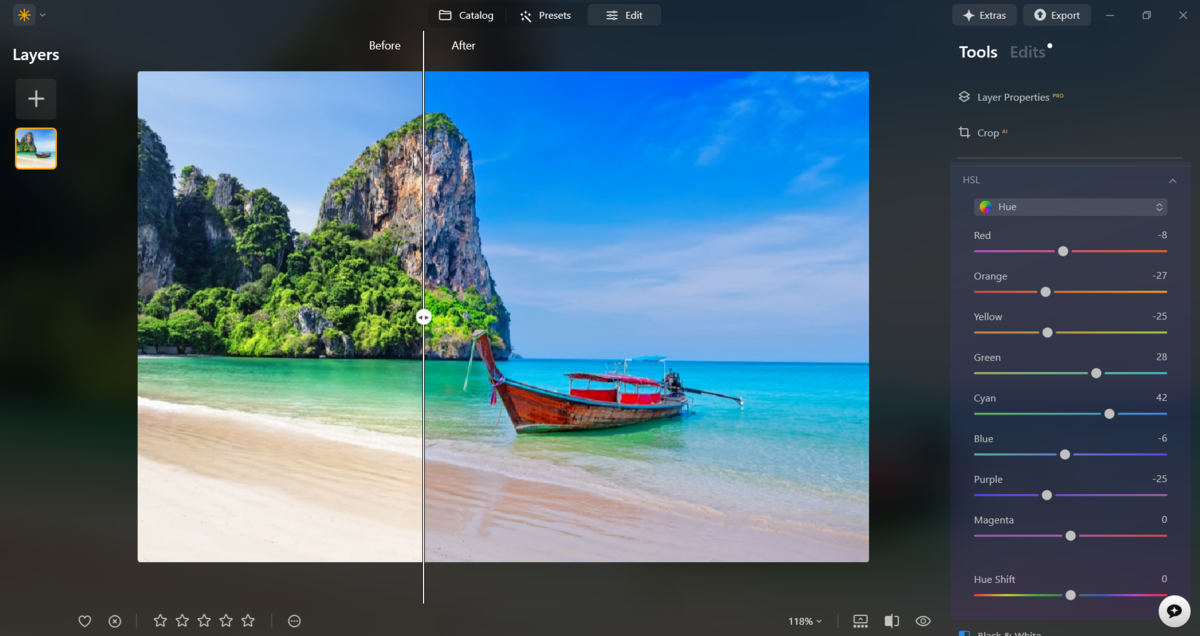Click the color wheel icon in Hue dropdown
Screen dimensions: 1200x636
click(x=986, y=207)
